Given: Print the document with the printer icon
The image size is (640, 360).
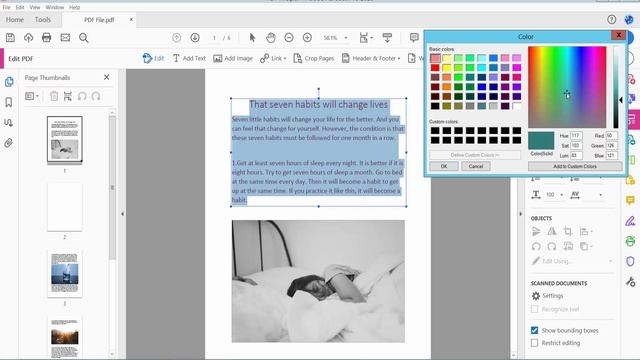Looking at the screenshot, I should (47, 38).
